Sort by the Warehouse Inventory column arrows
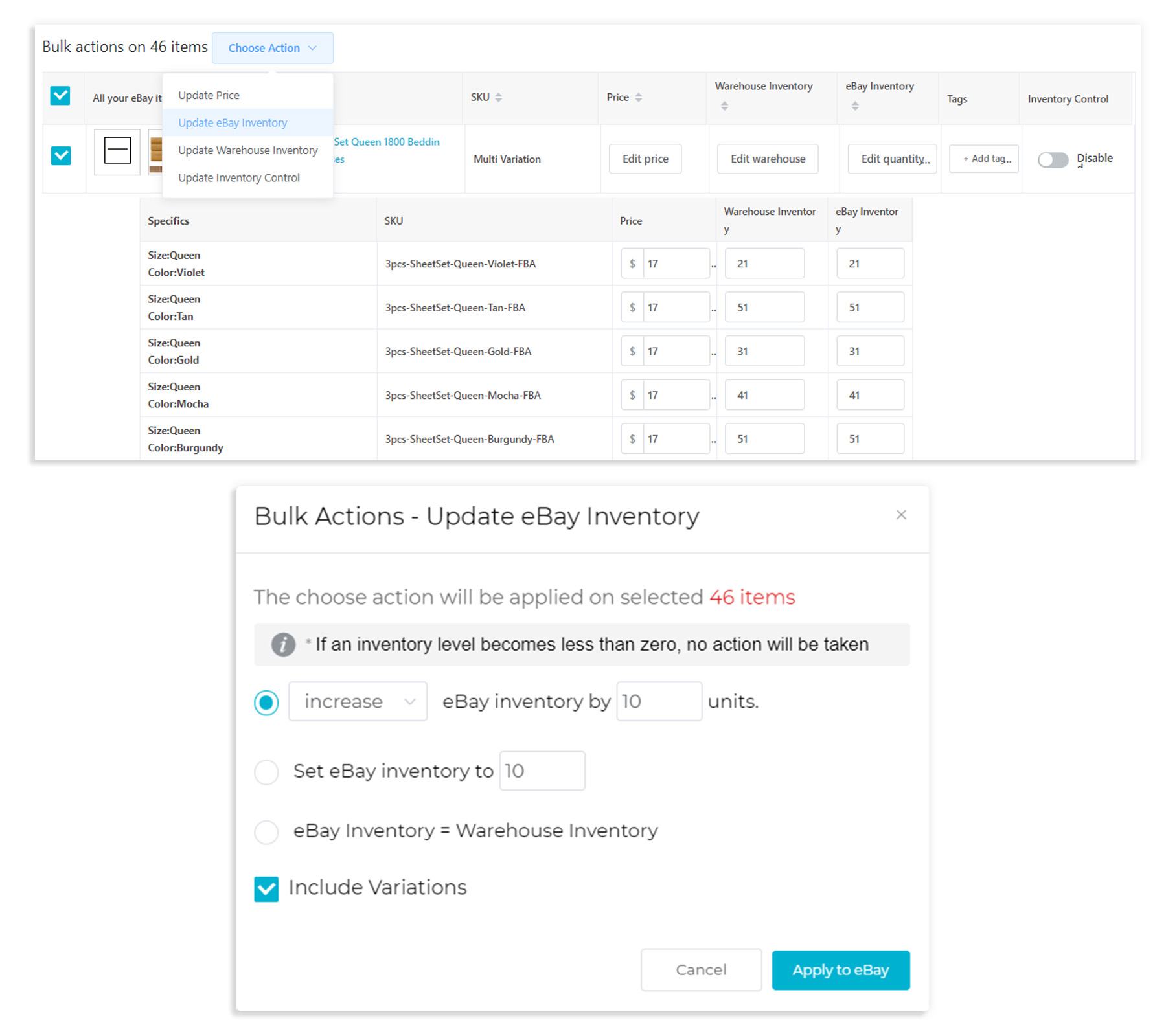This screenshot has width=1166, height=1036. click(x=724, y=106)
